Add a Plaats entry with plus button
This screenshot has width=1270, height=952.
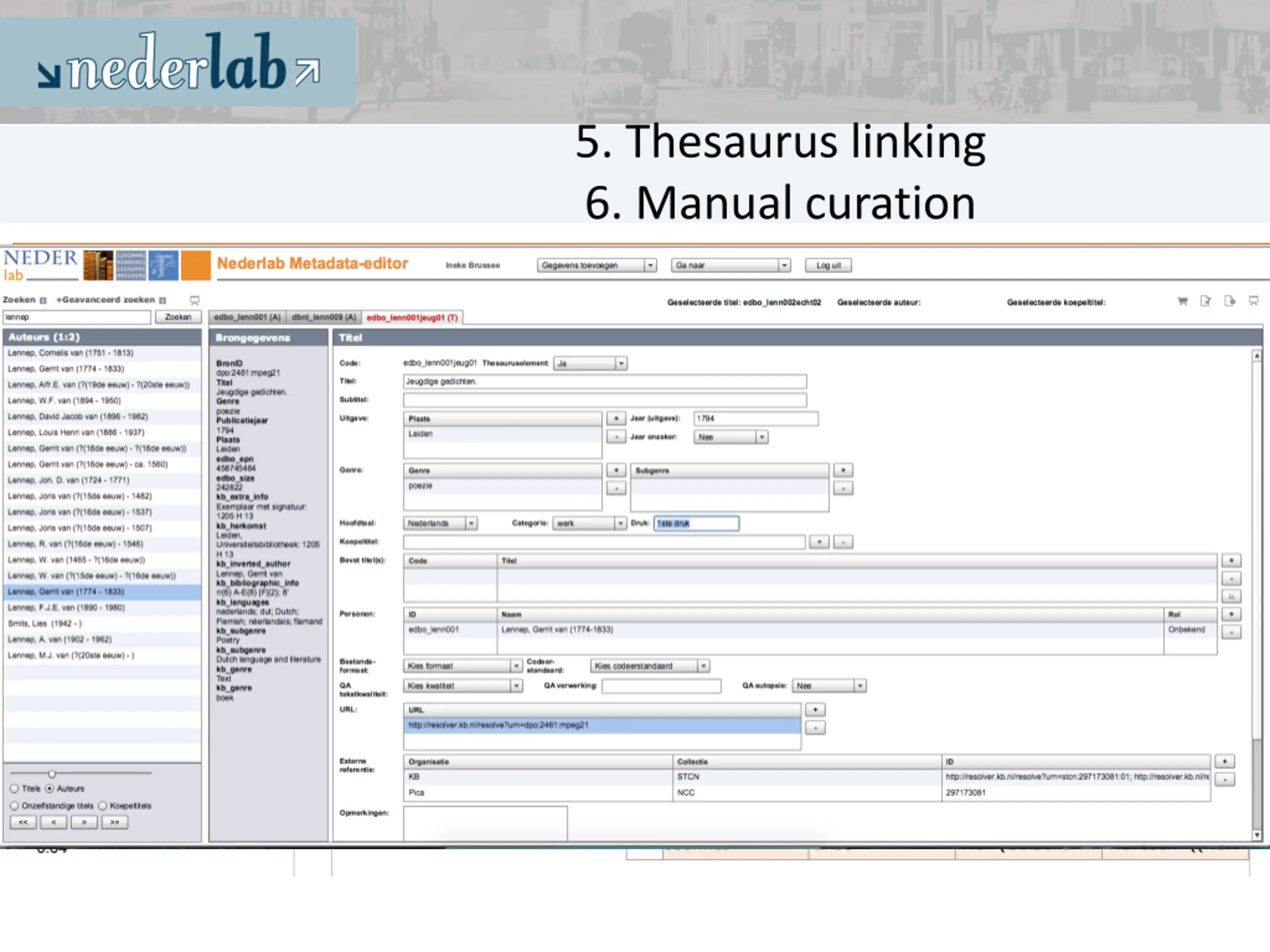[616, 418]
